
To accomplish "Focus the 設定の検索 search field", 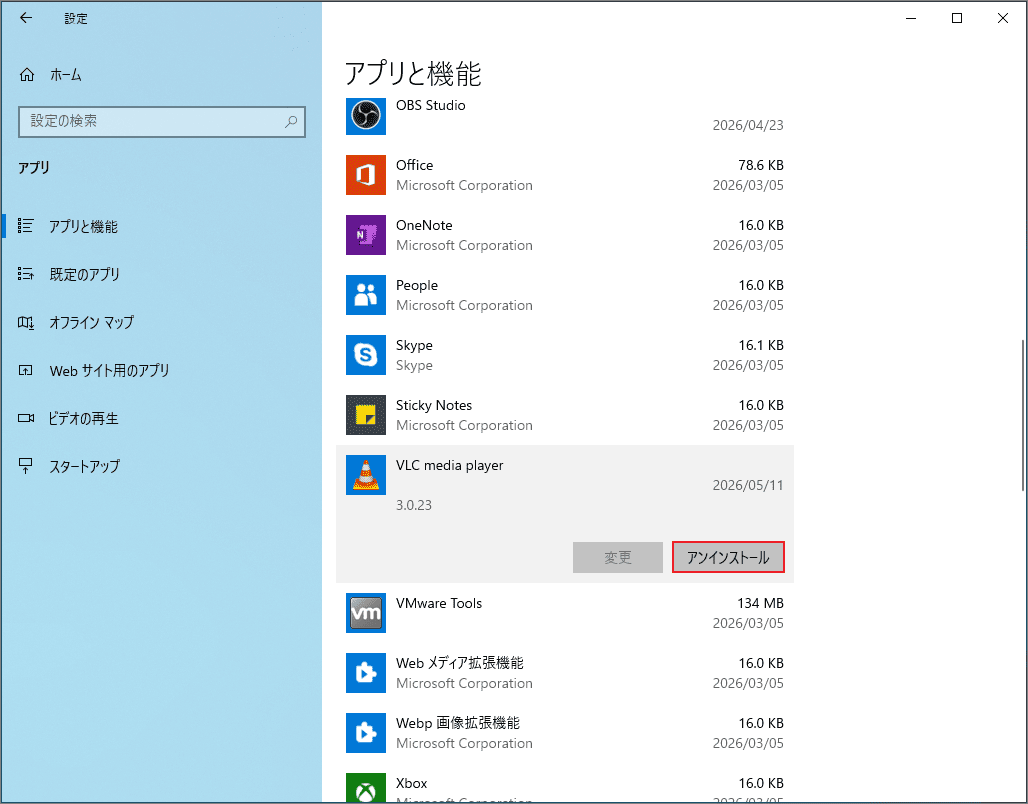I will [x=162, y=121].
